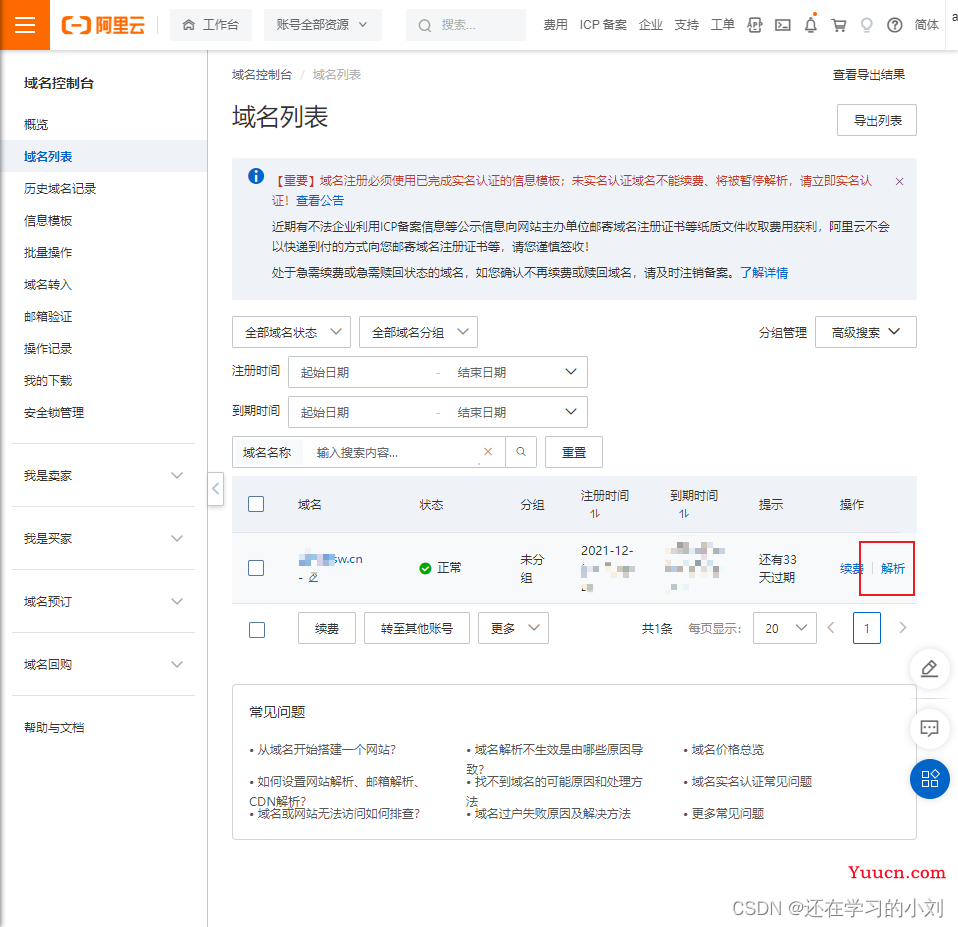This screenshot has width=958, height=927.
Task: Open the floating feedback edit icon
Action: [x=929, y=669]
